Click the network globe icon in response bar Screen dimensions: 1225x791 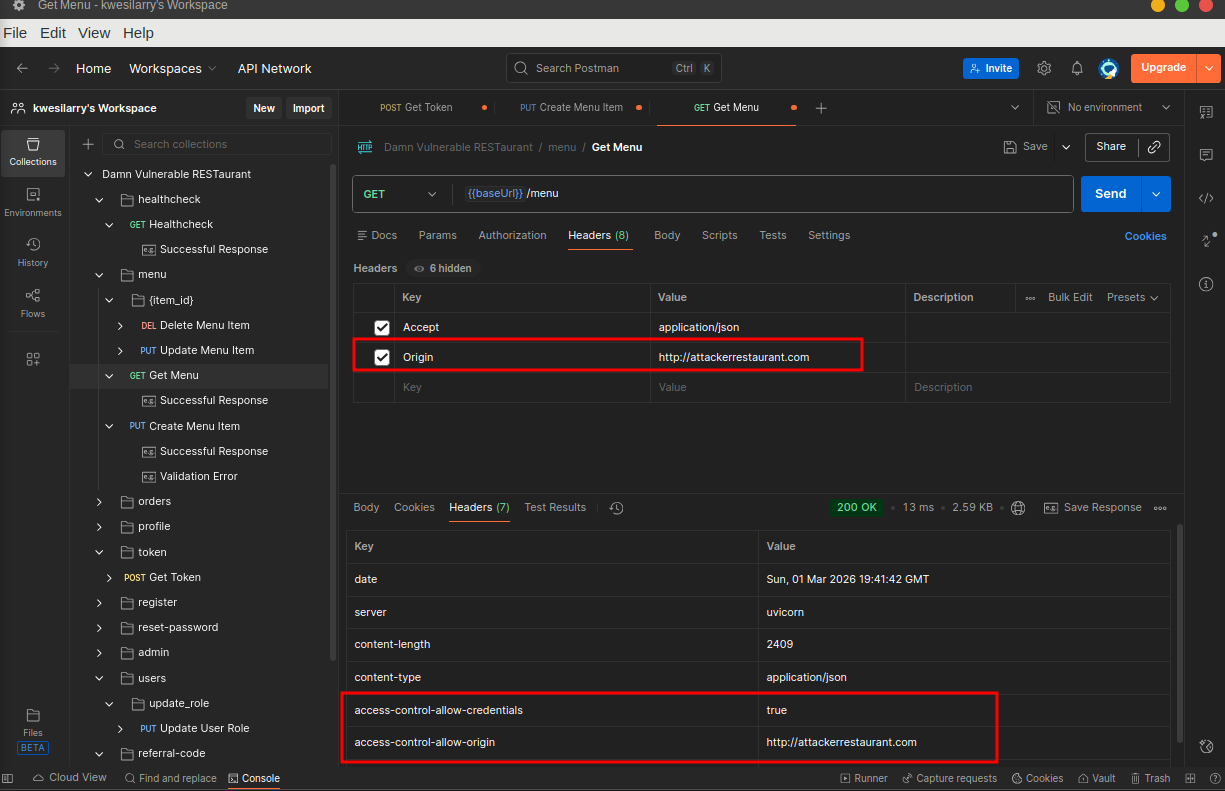click(x=1018, y=508)
